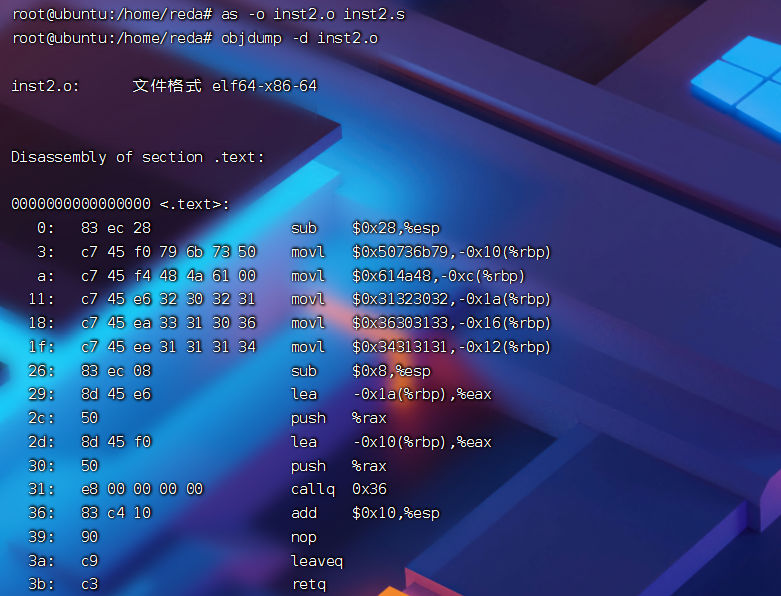
Task: Click the address label '3b:'
Action: (x=41, y=584)
